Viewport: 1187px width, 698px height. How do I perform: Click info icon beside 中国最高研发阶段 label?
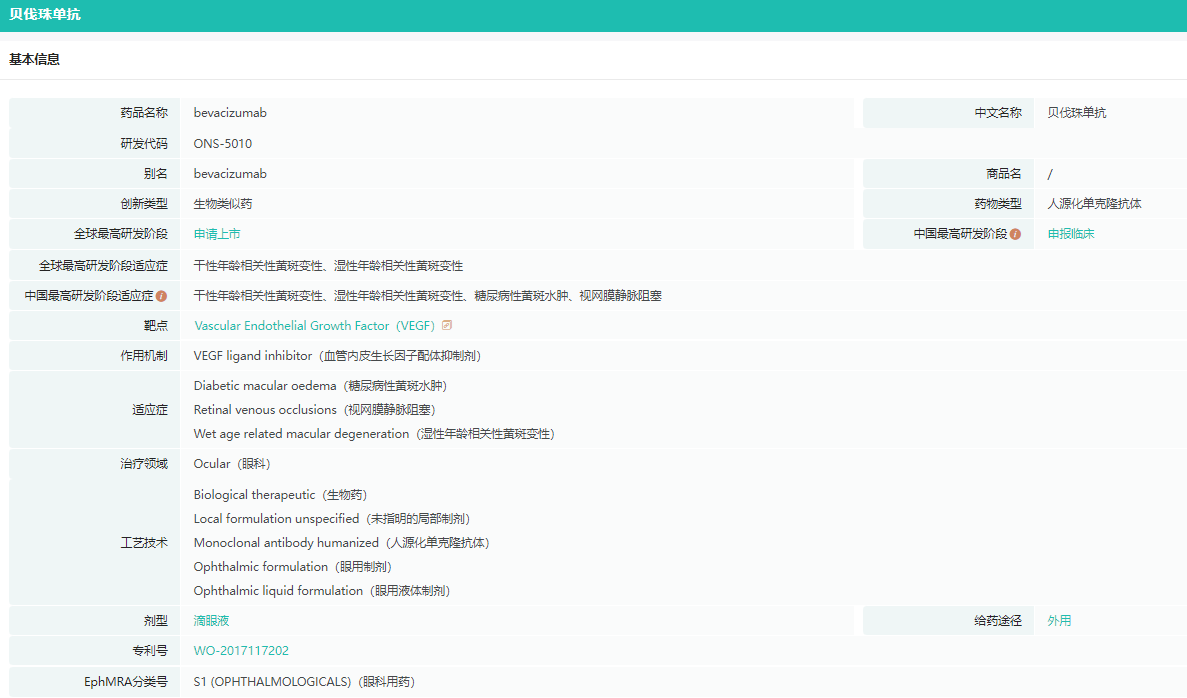click(x=1015, y=234)
